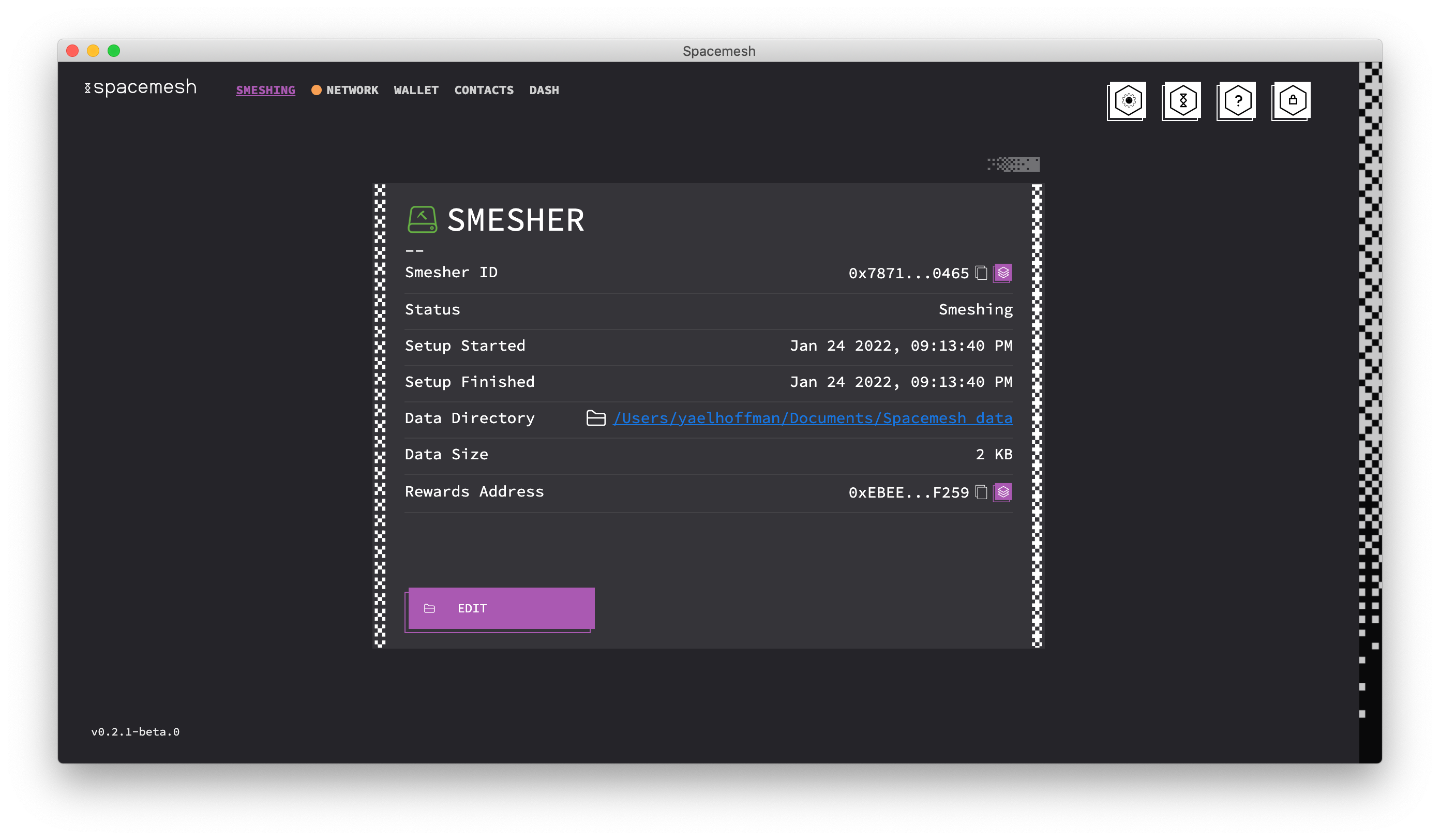The width and height of the screenshot is (1440, 840).
Task: Click the green smesher drive icon
Action: click(422, 220)
